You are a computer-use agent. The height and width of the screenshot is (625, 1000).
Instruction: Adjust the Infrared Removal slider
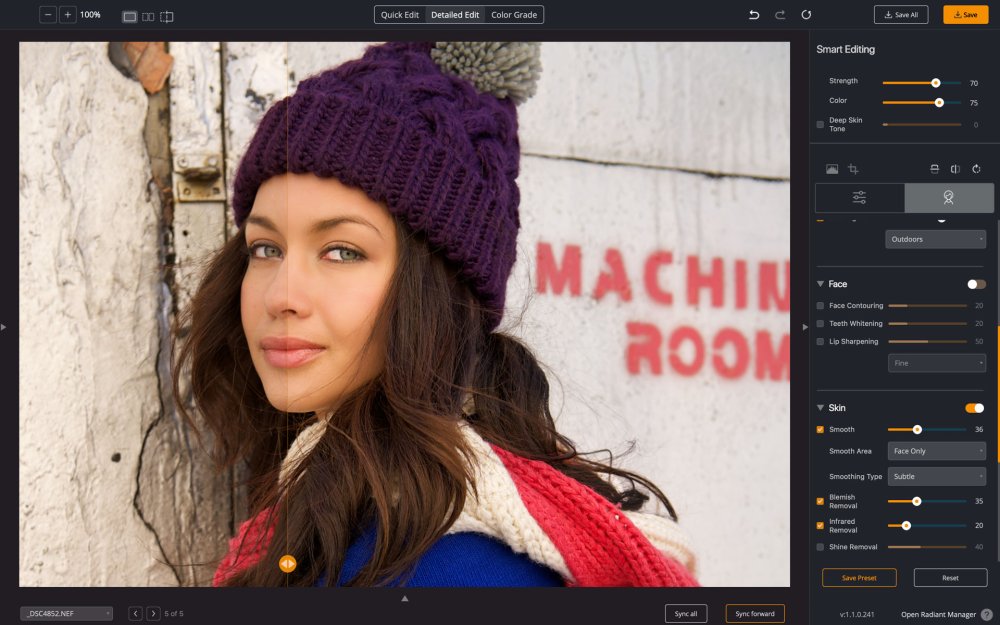coord(927,526)
